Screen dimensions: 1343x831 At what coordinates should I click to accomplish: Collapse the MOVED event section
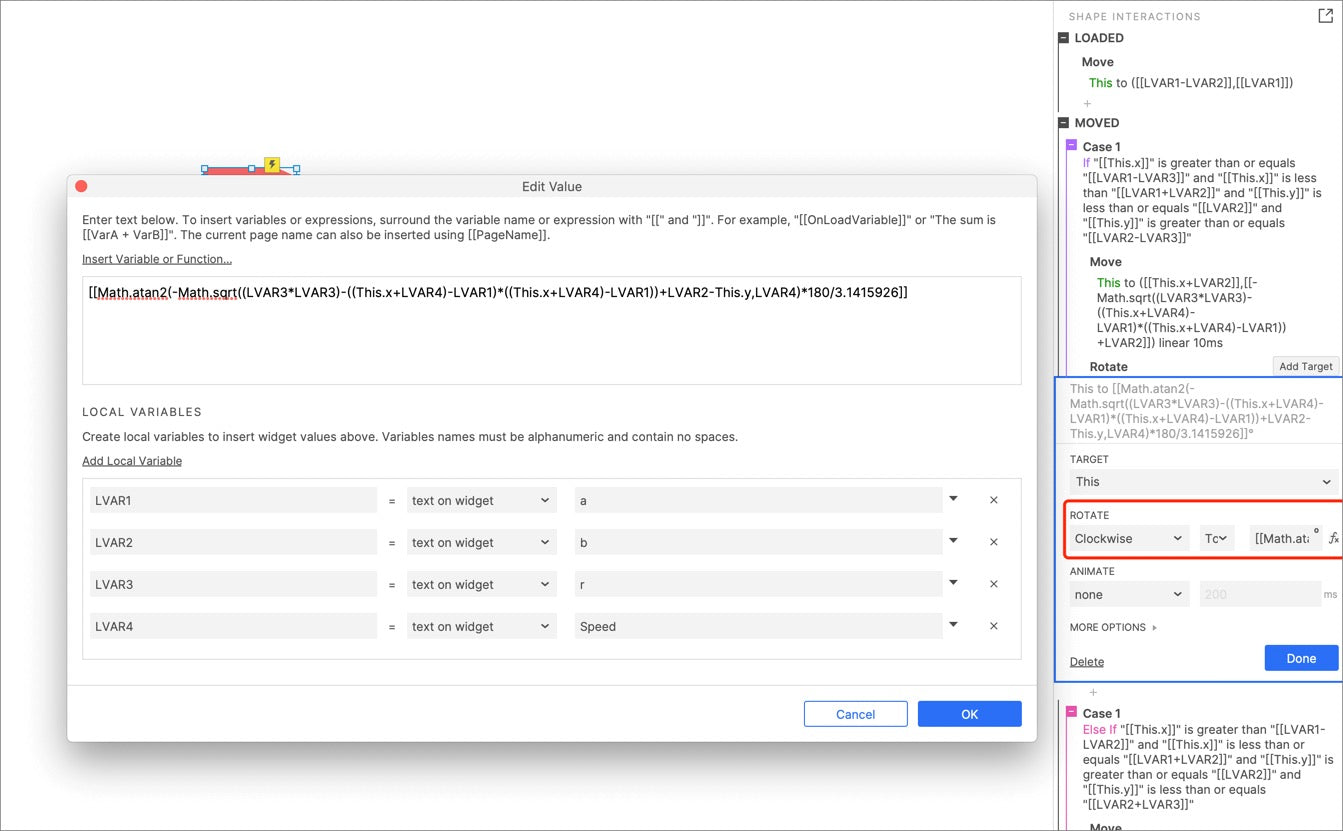(x=1064, y=123)
